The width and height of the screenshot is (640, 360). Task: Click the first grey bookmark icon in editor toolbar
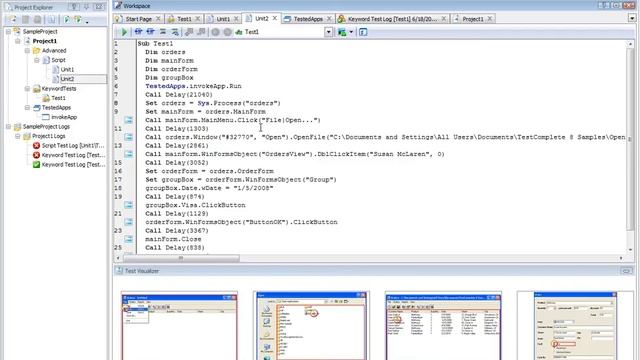click(189, 32)
